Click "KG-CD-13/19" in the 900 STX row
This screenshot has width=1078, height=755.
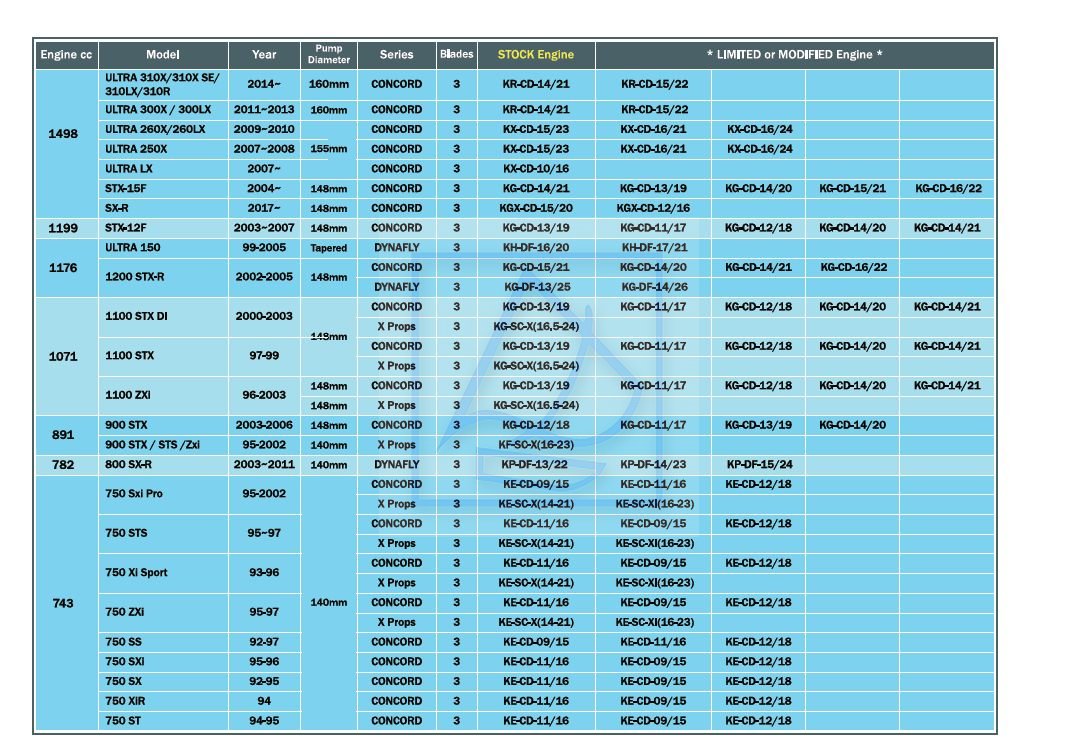(758, 425)
